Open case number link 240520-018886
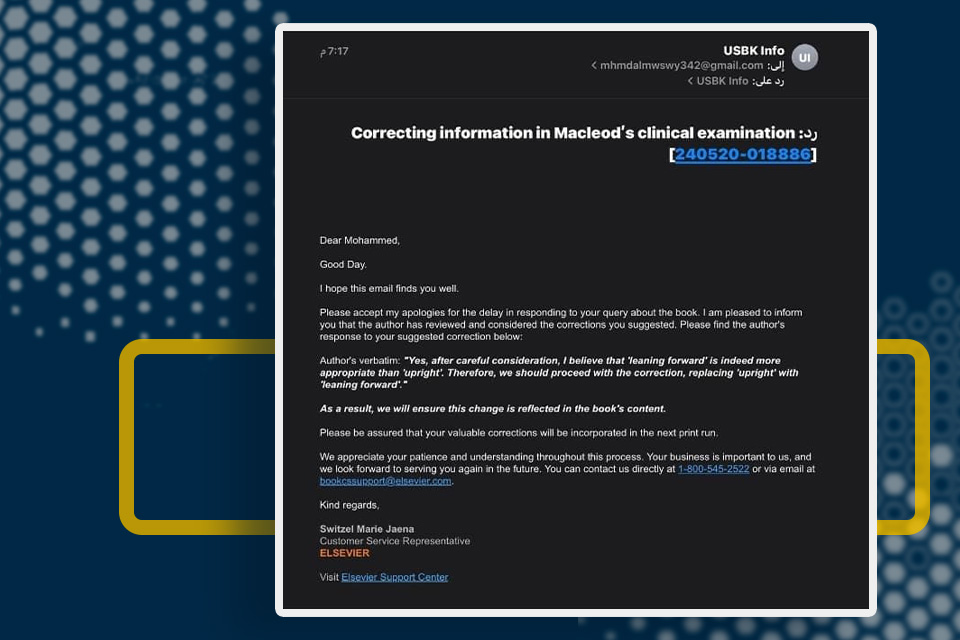The height and width of the screenshot is (640, 960). click(x=743, y=154)
